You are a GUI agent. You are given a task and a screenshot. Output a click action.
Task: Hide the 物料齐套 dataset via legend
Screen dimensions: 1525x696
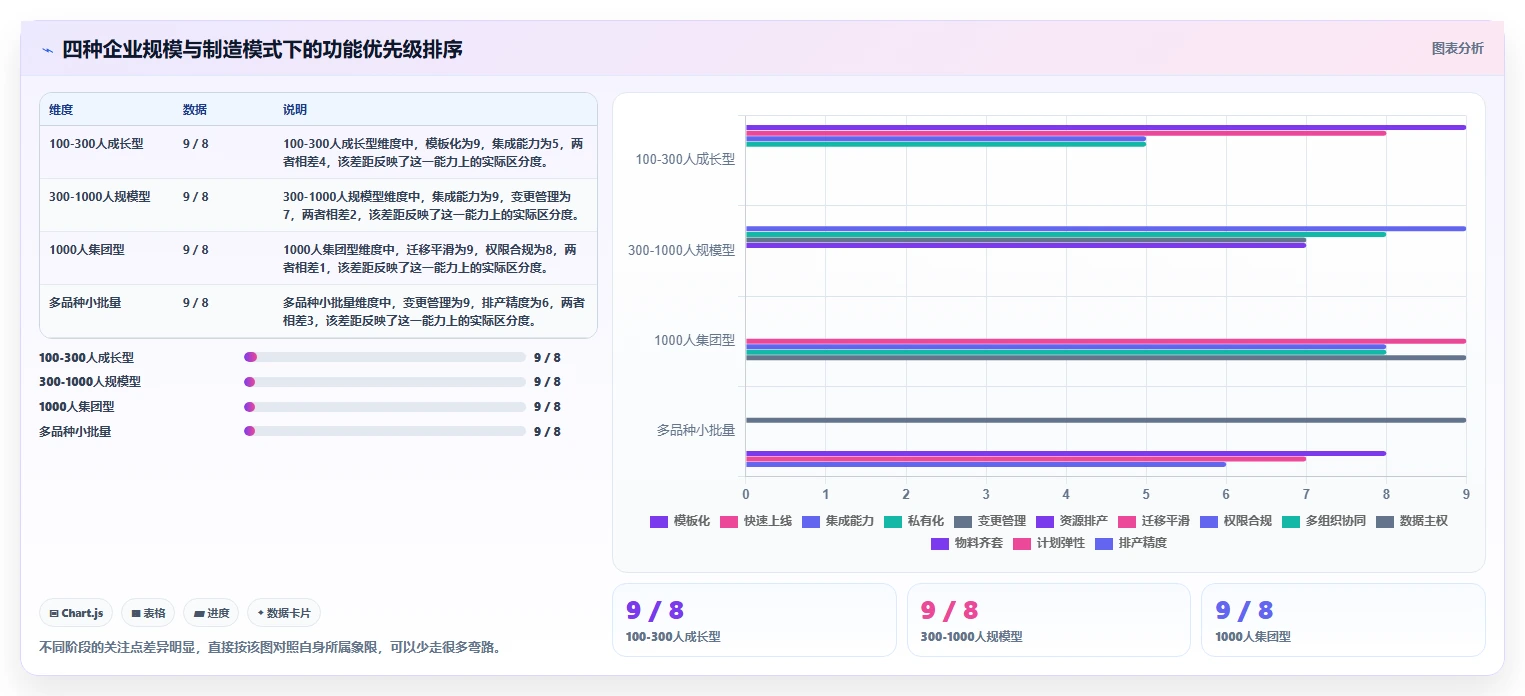point(967,543)
